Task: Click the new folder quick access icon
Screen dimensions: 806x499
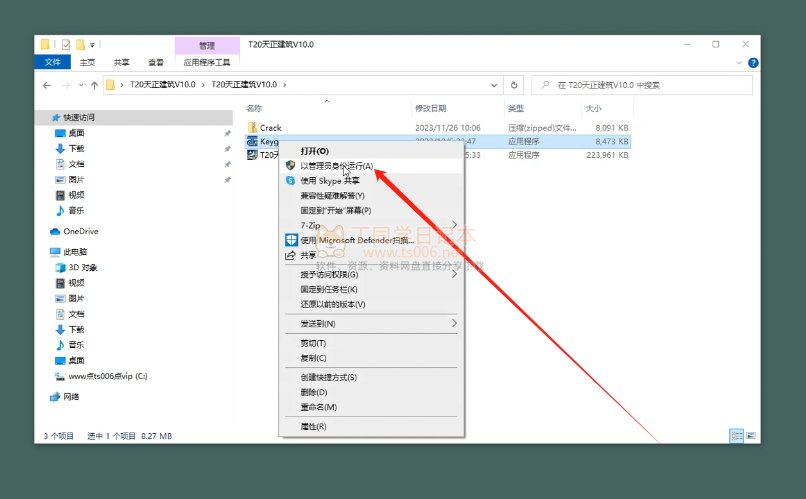Action: tap(80, 45)
